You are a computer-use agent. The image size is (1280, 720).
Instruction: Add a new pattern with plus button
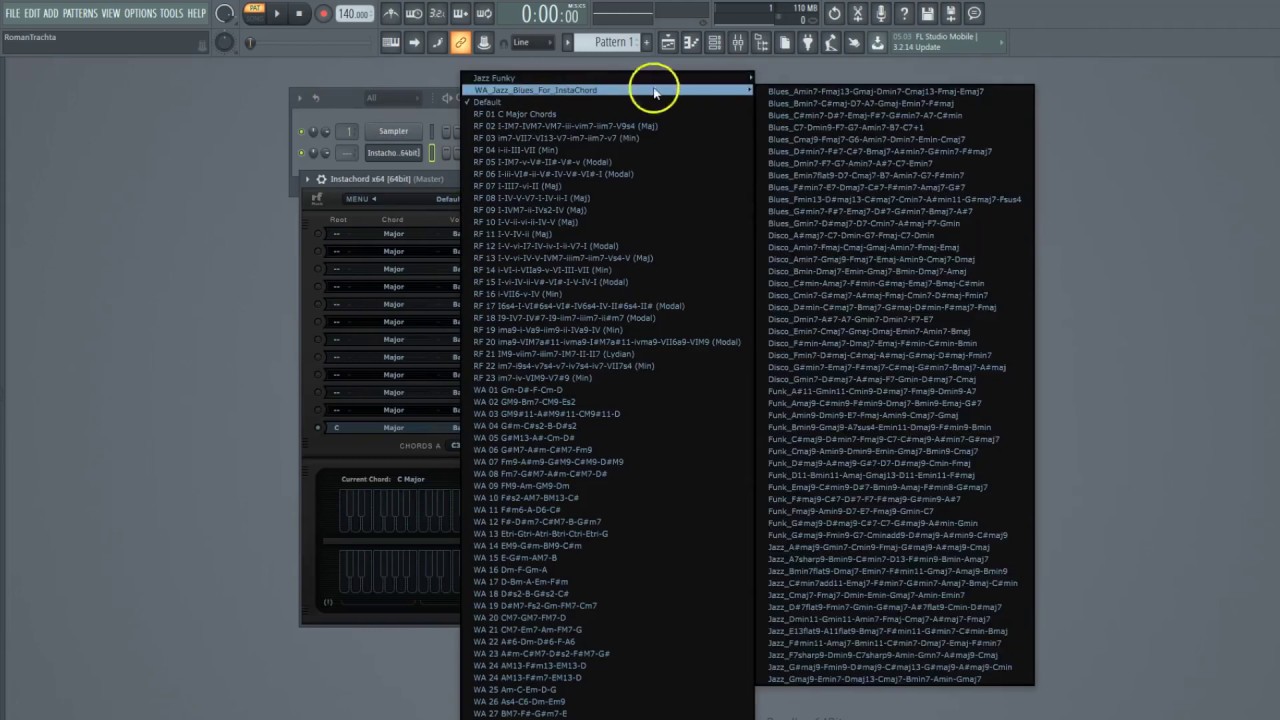646,42
